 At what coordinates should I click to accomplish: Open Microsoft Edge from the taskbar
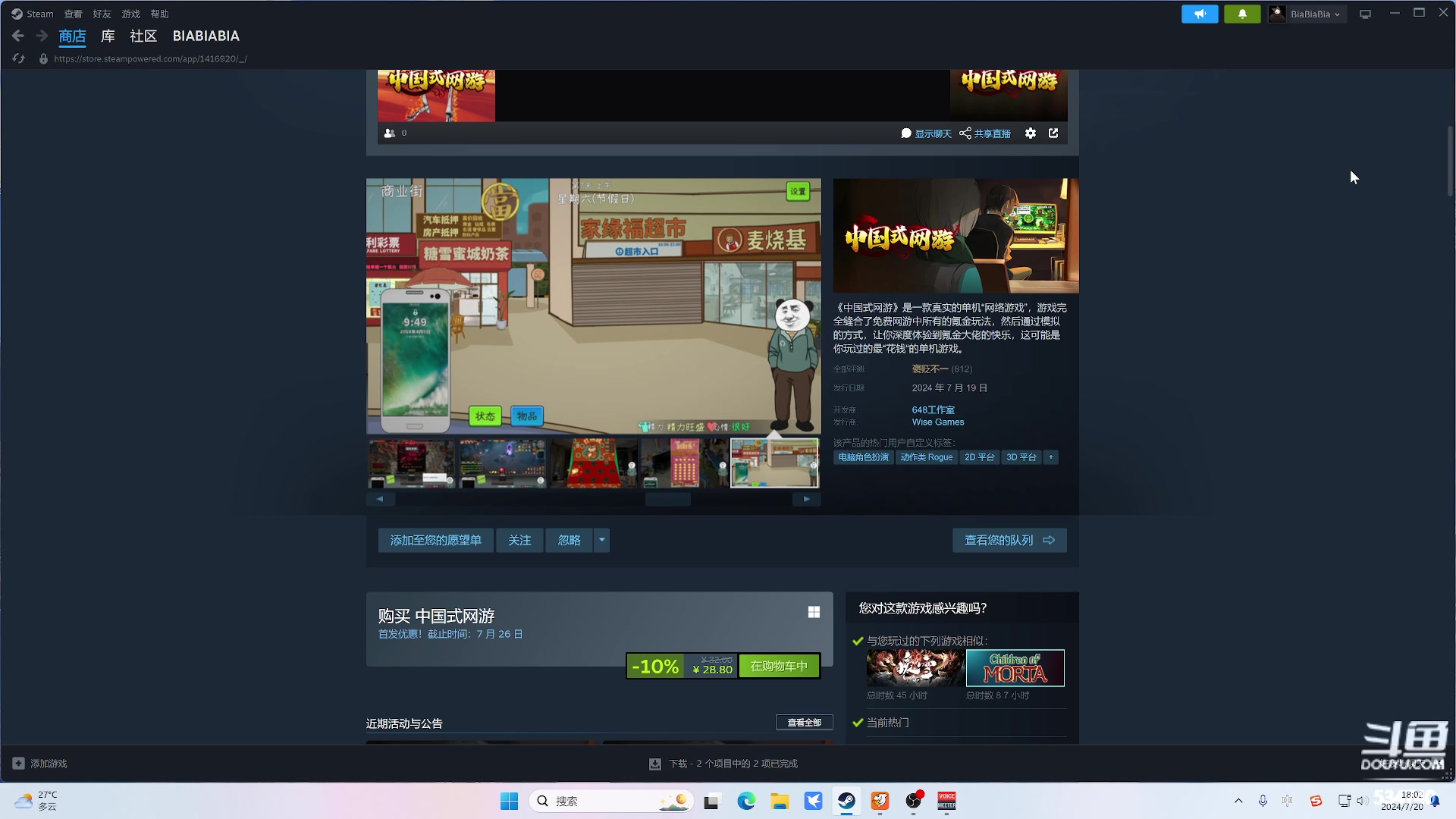coord(746,801)
